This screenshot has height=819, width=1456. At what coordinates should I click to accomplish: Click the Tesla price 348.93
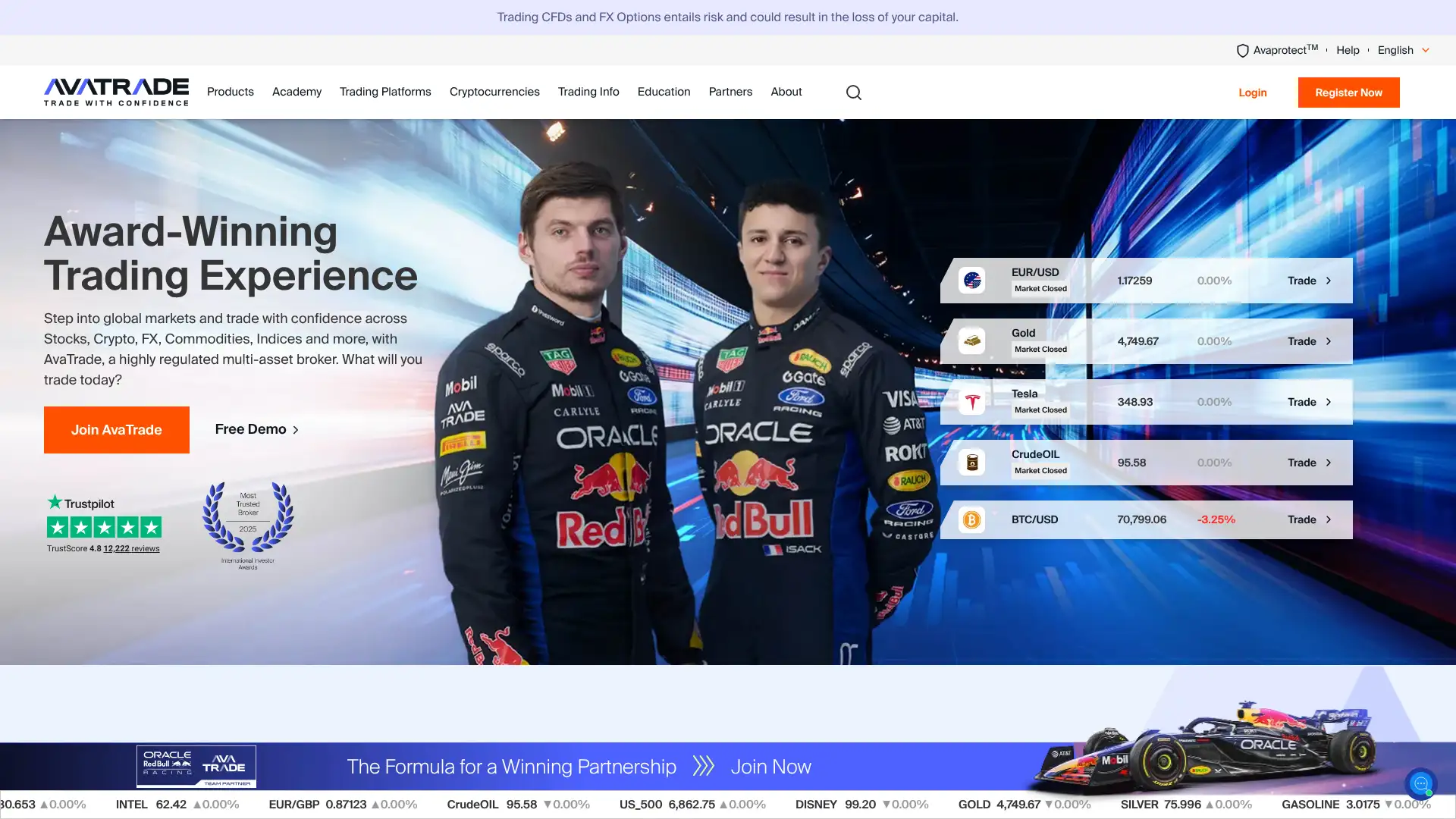click(1134, 402)
